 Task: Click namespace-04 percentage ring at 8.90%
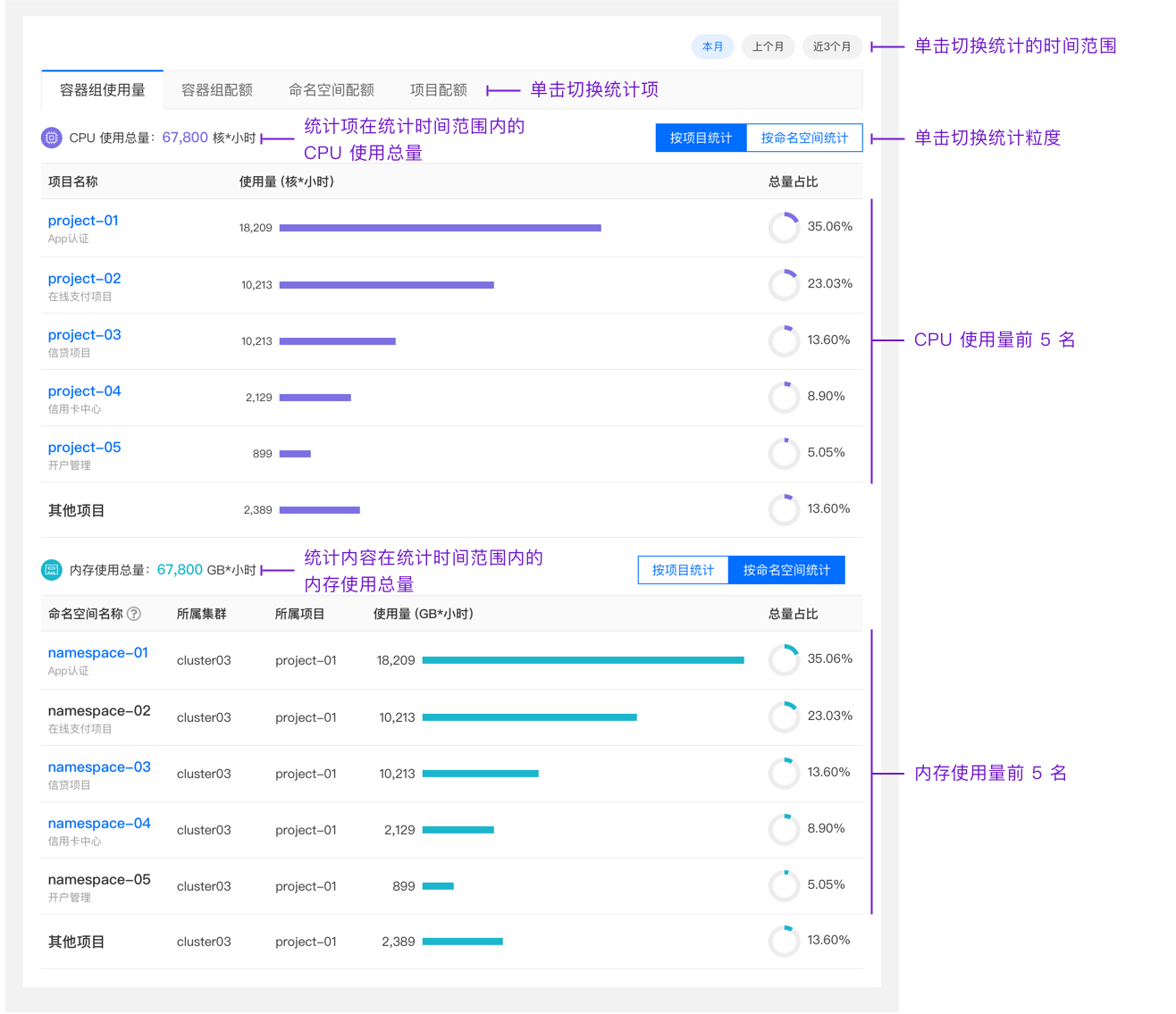[x=784, y=830]
